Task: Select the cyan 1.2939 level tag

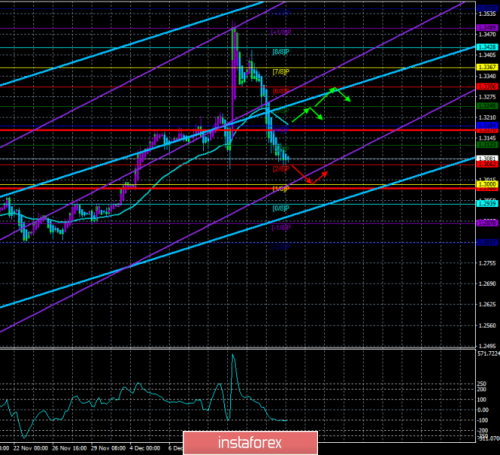Action: [x=487, y=204]
